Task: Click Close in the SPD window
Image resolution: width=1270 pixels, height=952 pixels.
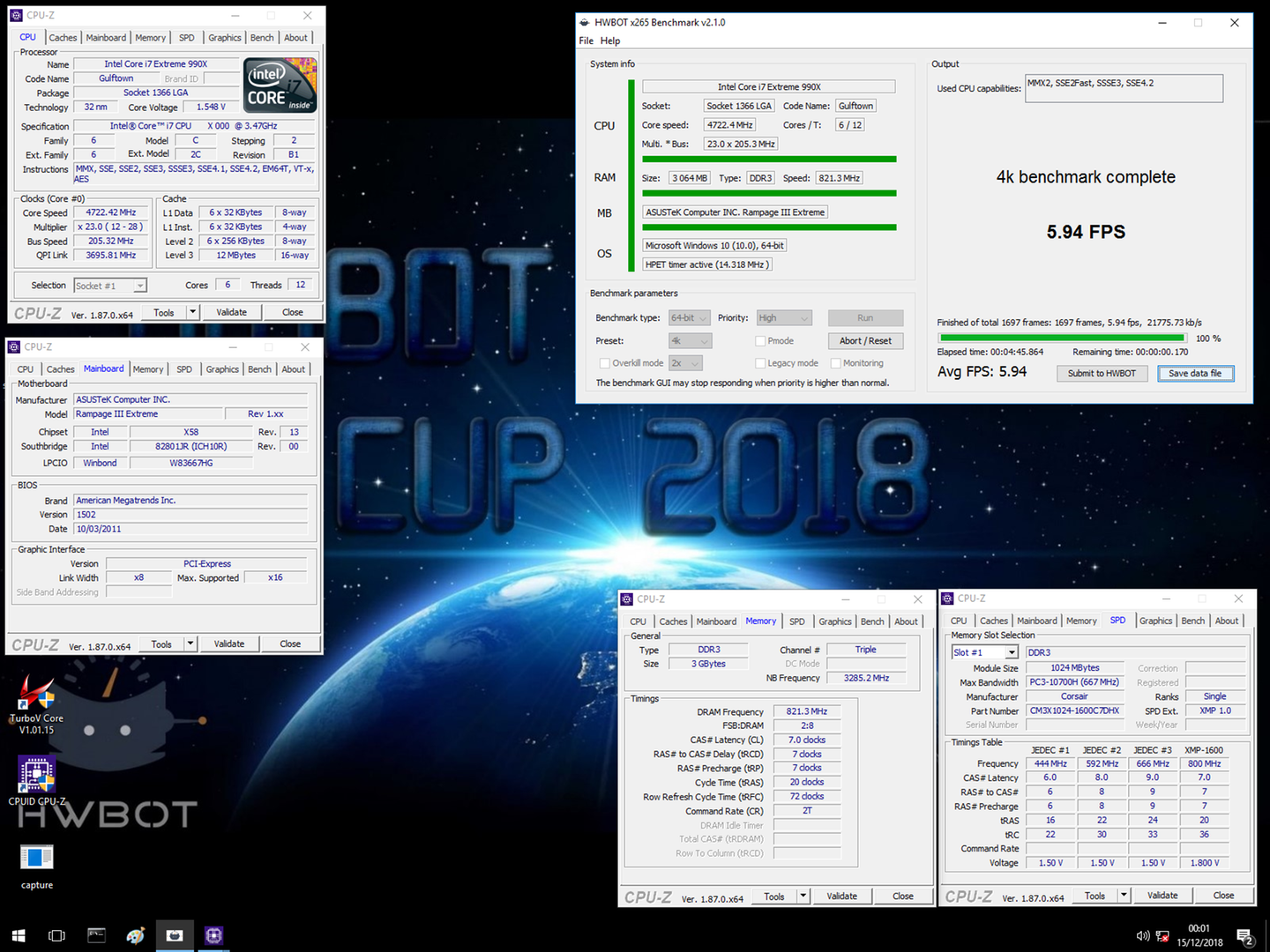Action: click(x=1224, y=895)
